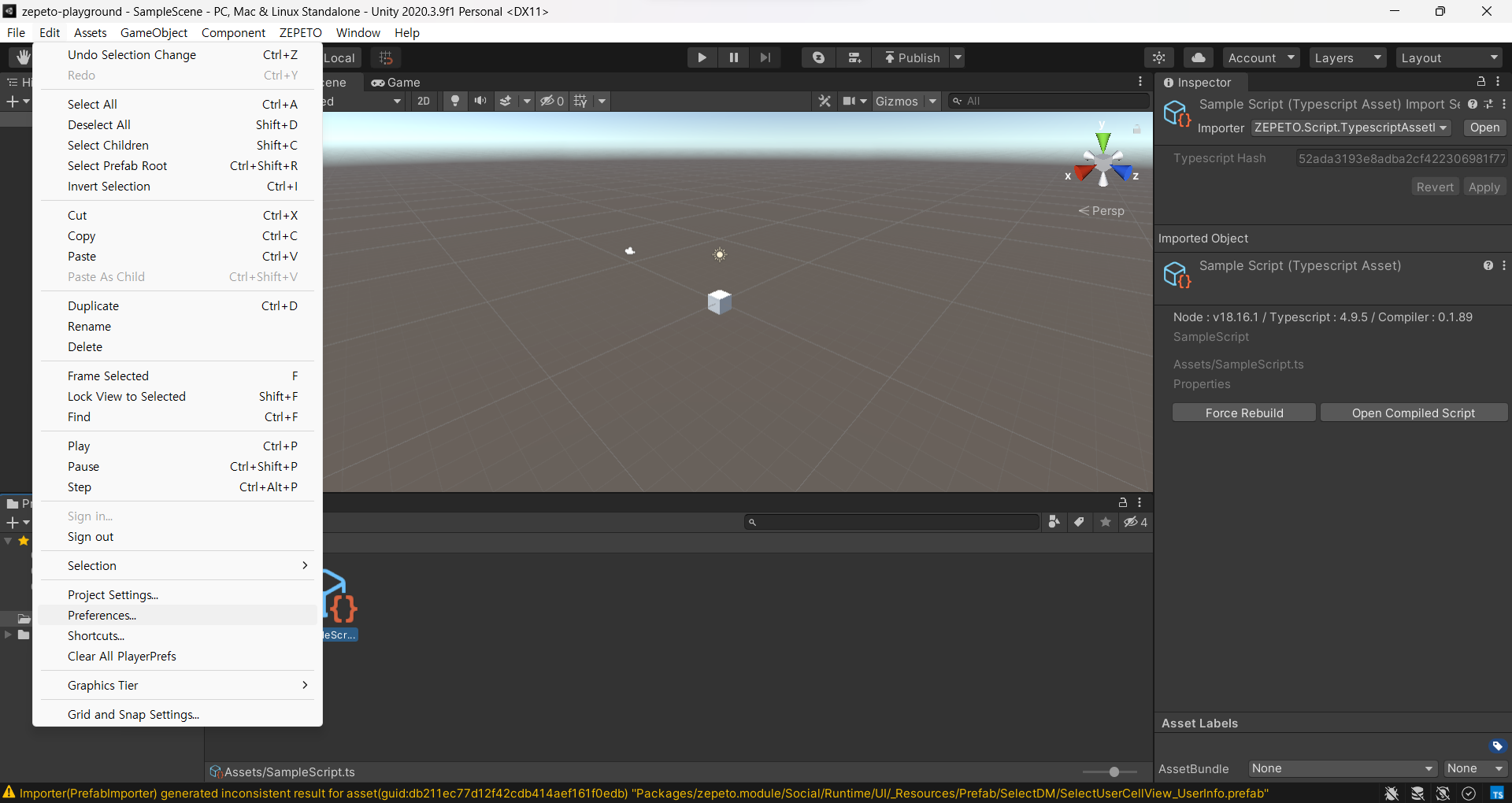Image resolution: width=1512 pixels, height=803 pixels.
Task: Open the AssetBundle variant dropdown
Action: pos(1475,768)
